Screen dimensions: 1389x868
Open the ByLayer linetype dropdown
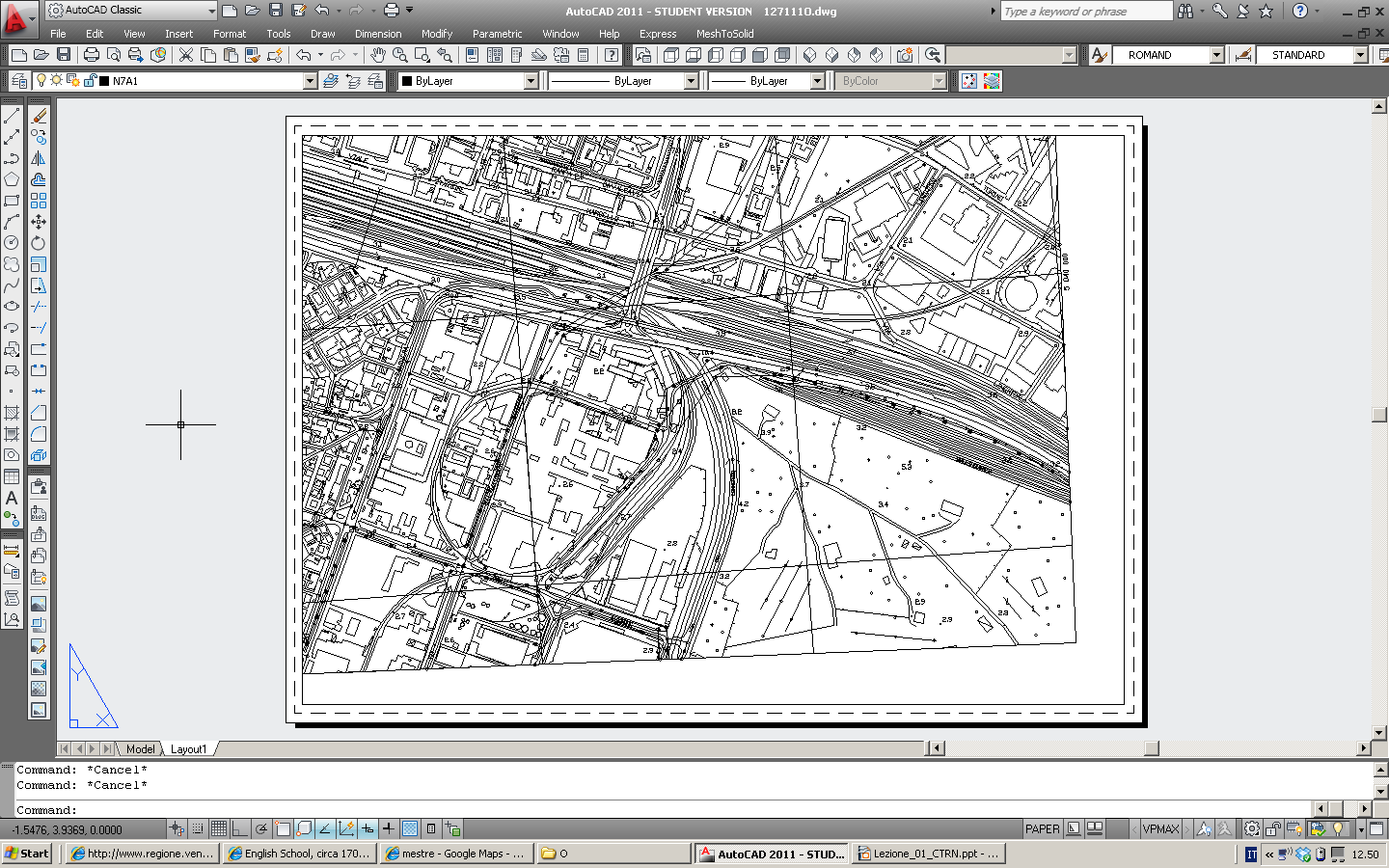coord(692,81)
